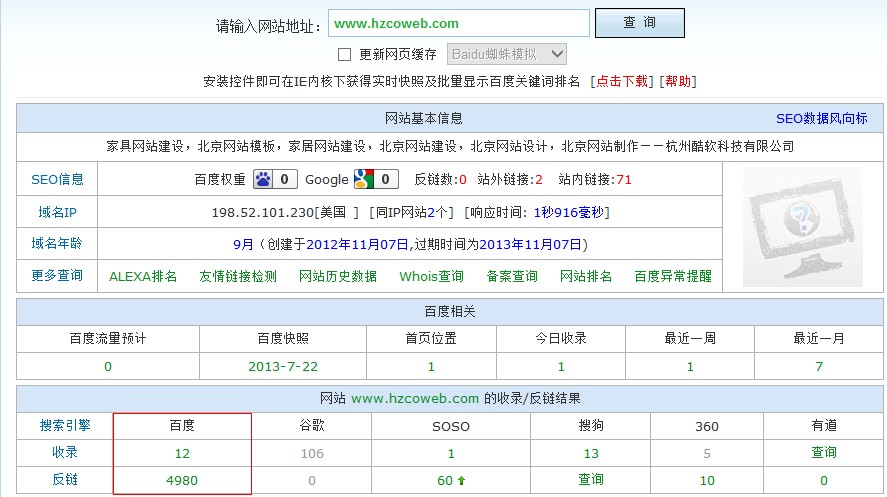Click the 今日收录 value 1

(x=561, y=366)
